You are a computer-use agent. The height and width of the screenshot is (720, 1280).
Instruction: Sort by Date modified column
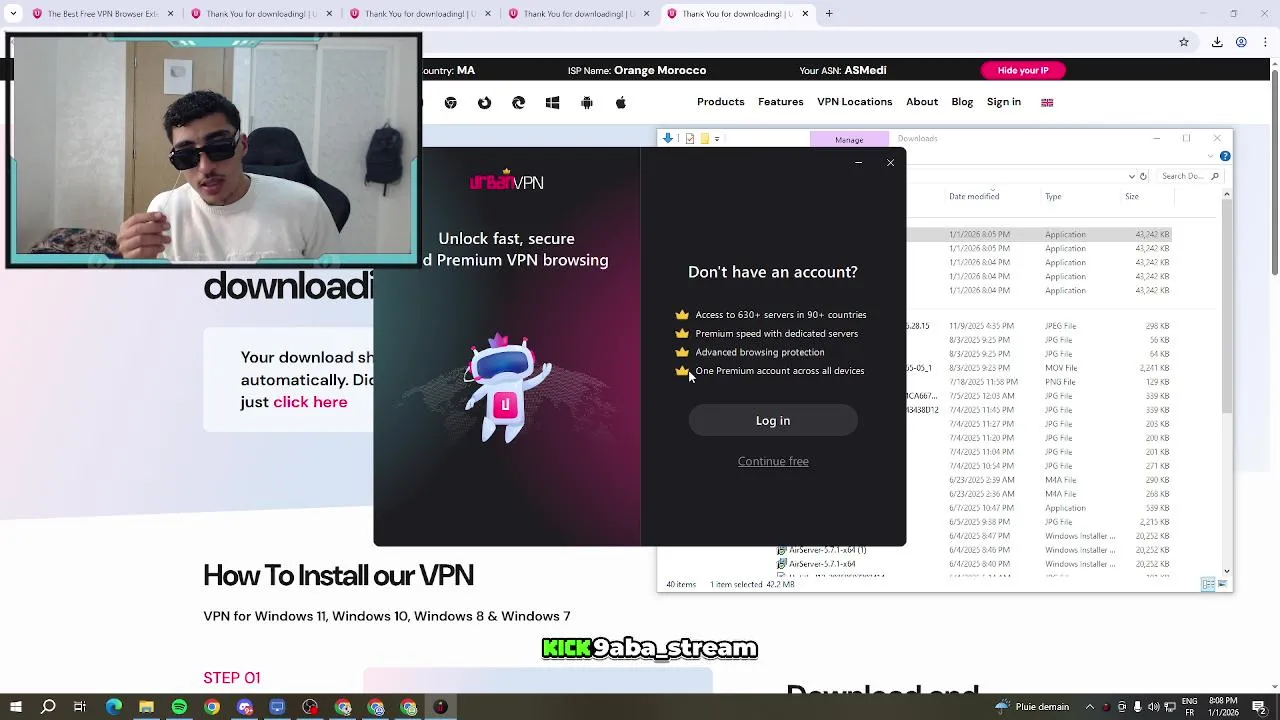click(x=974, y=196)
